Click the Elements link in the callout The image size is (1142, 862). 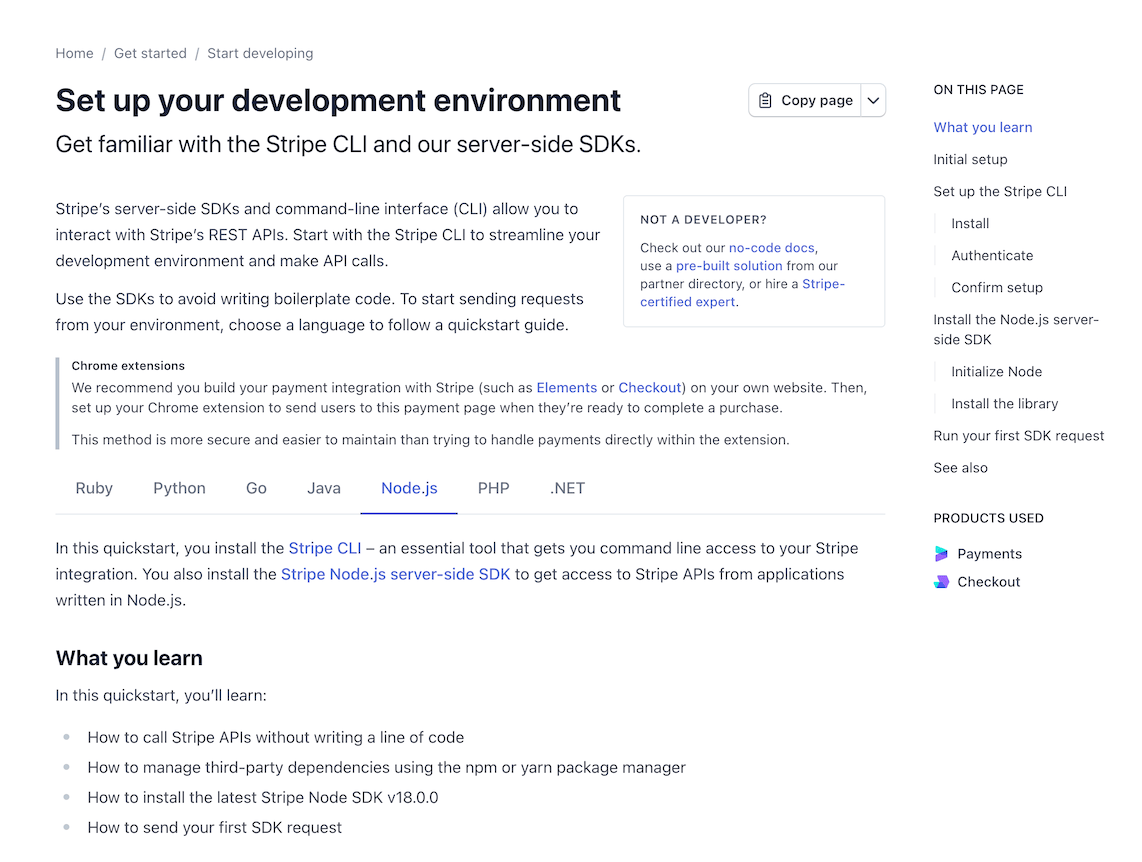coord(566,387)
